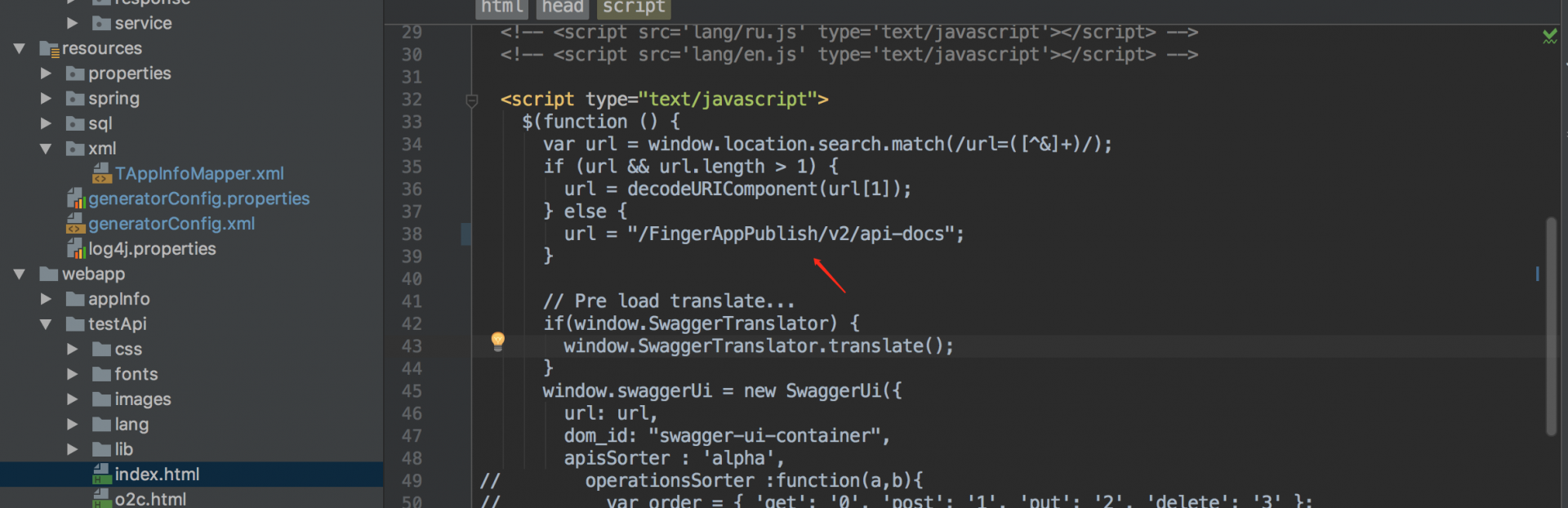Click the resources folder icon
Screen dimensions: 1568x508
coord(49,49)
